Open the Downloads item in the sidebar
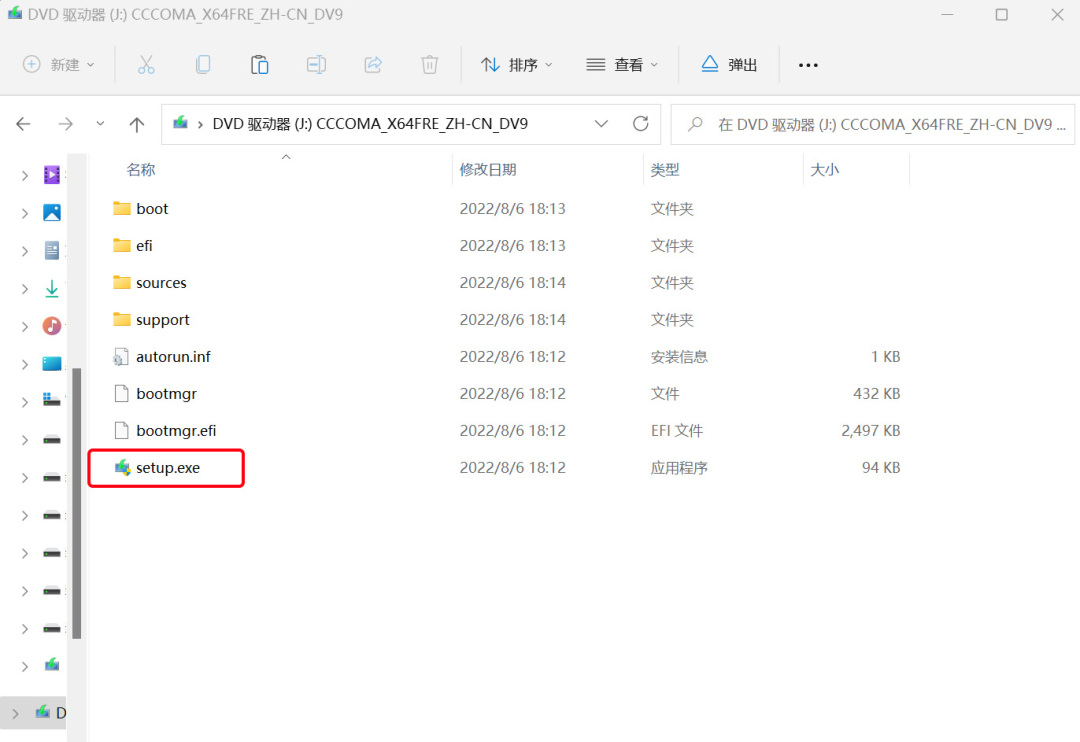Screen dimensions: 1080x742 click(x=51, y=288)
